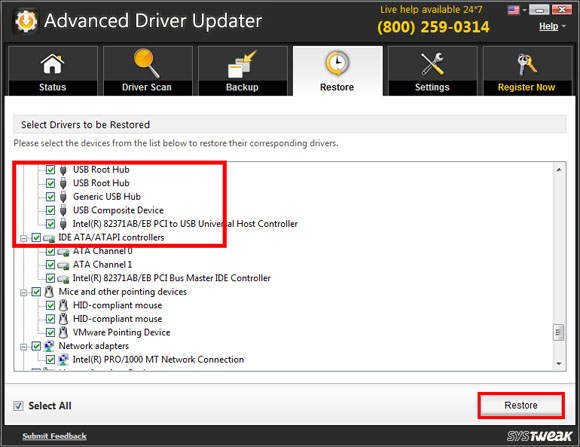Click the ATA Channel 1 drive icon
Viewport: 580px width, 447px height.
(x=63, y=265)
